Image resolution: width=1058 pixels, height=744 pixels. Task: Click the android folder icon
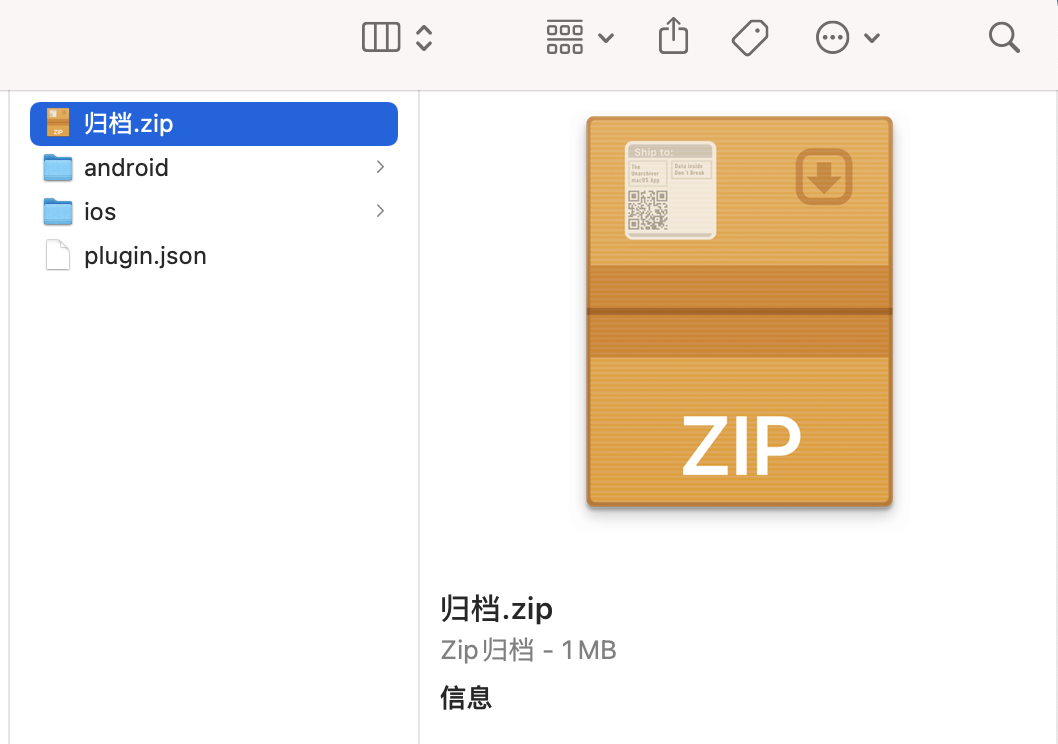[58, 168]
